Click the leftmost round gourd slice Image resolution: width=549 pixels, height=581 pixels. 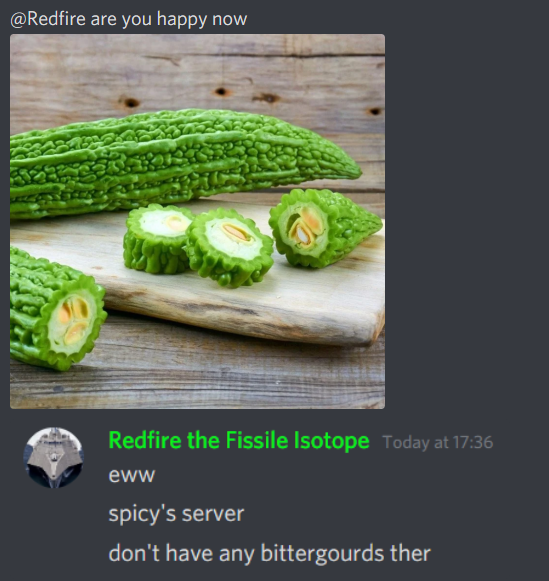159,239
